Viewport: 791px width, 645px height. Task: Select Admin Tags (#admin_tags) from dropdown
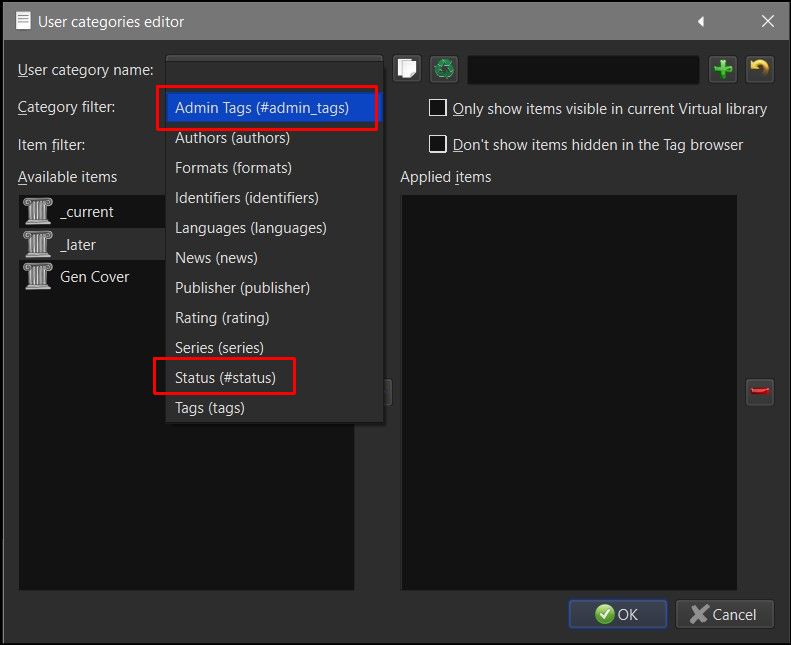pyautogui.click(x=274, y=107)
